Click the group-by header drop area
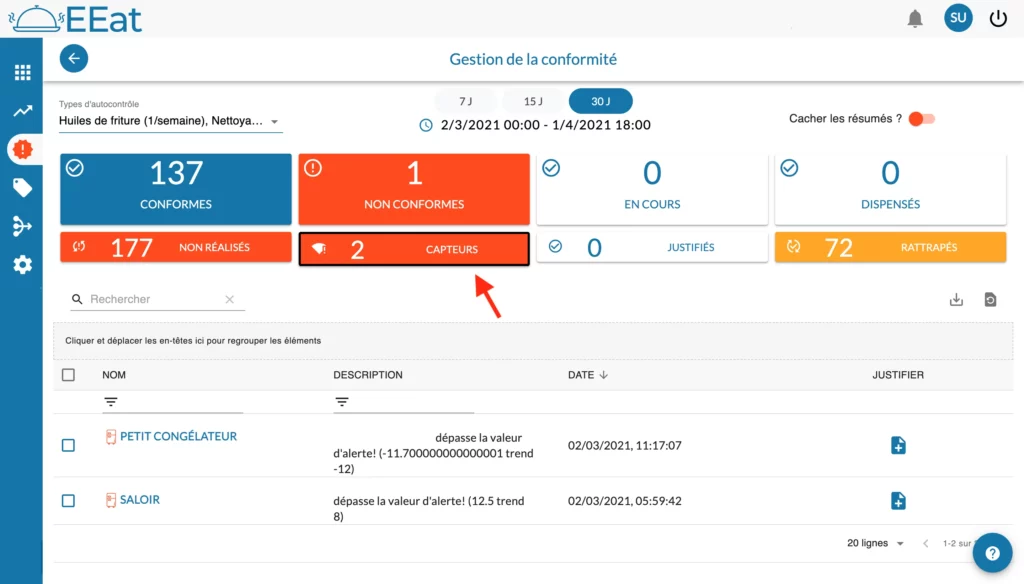 click(533, 341)
